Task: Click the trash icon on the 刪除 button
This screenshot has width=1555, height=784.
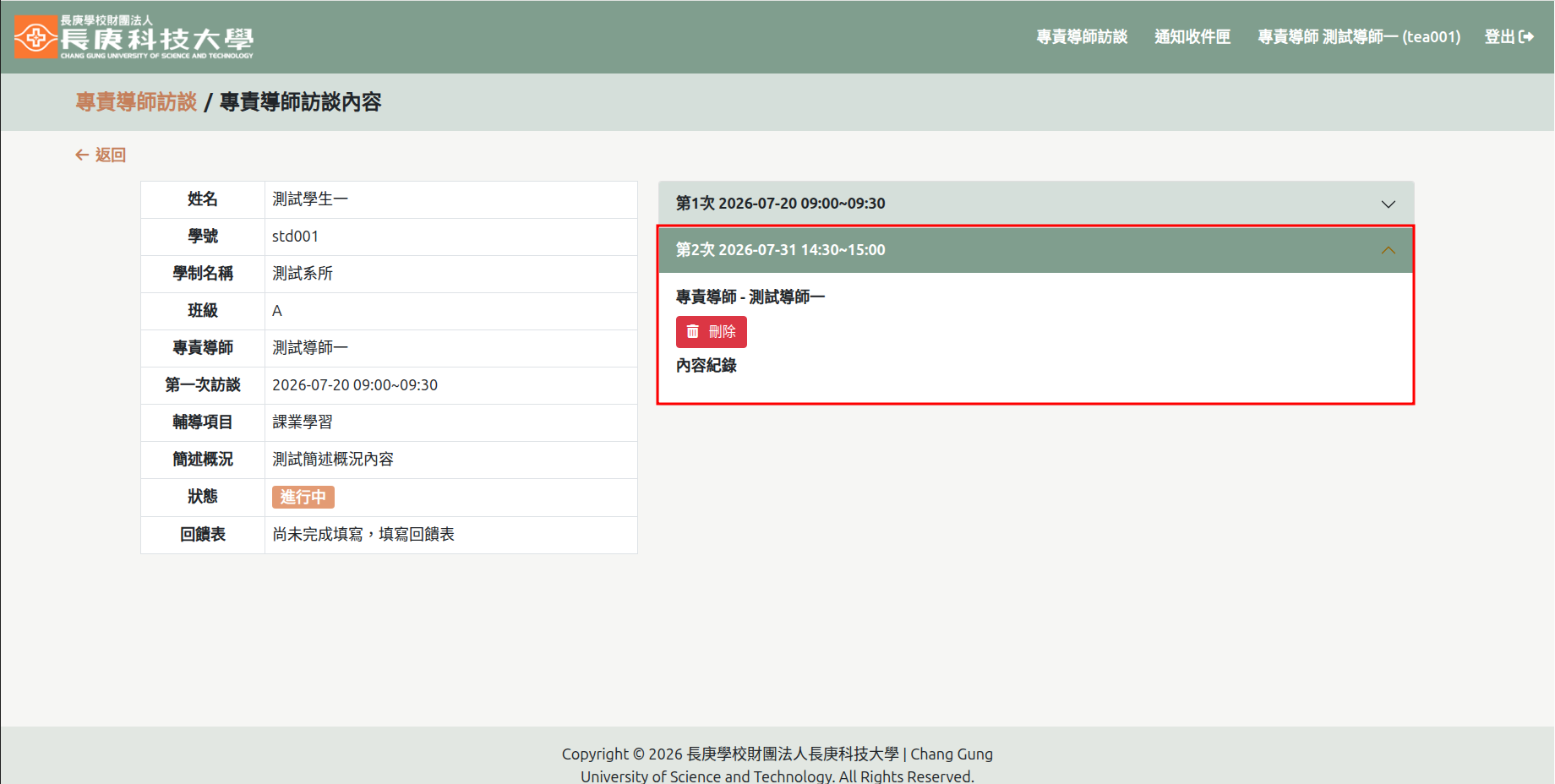Action: coord(693,331)
